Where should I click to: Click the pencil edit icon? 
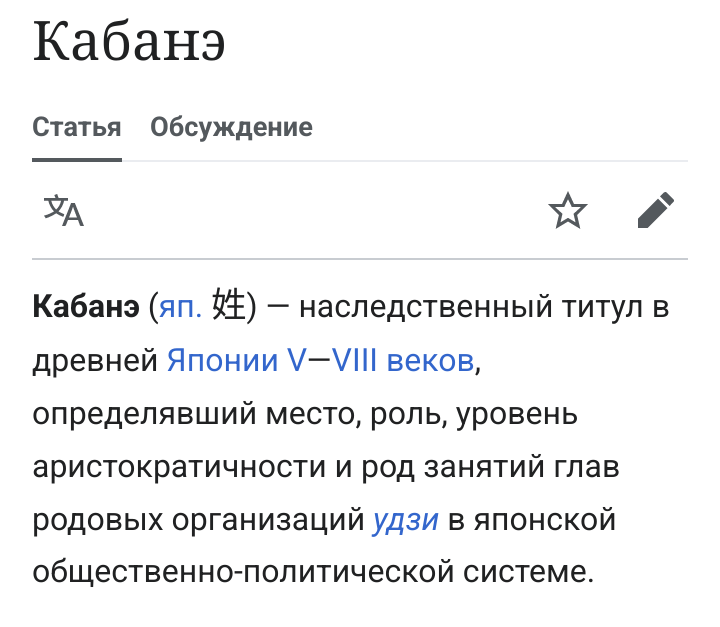click(x=656, y=210)
